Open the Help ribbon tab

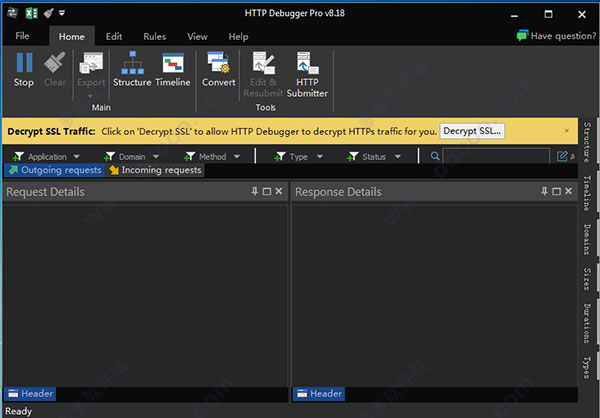click(x=238, y=37)
